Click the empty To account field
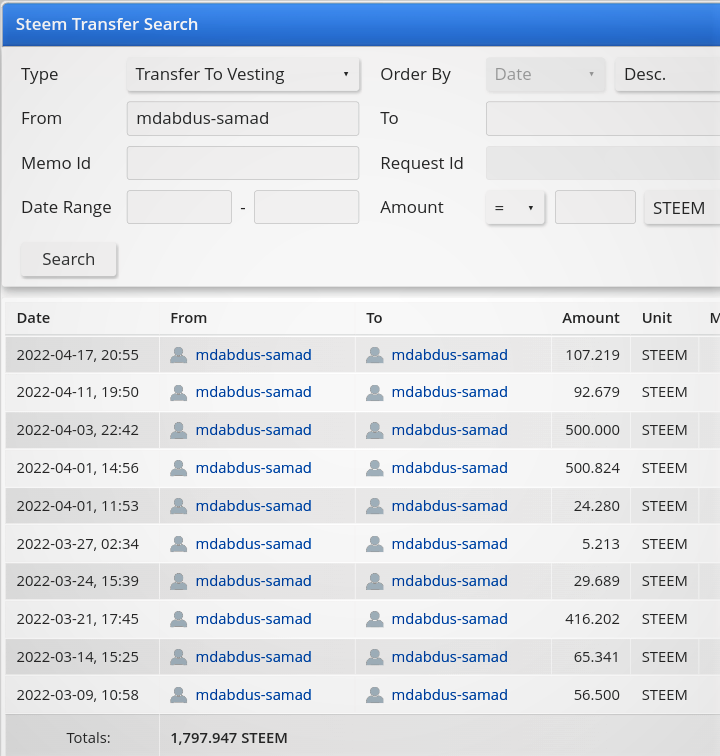 coord(603,119)
